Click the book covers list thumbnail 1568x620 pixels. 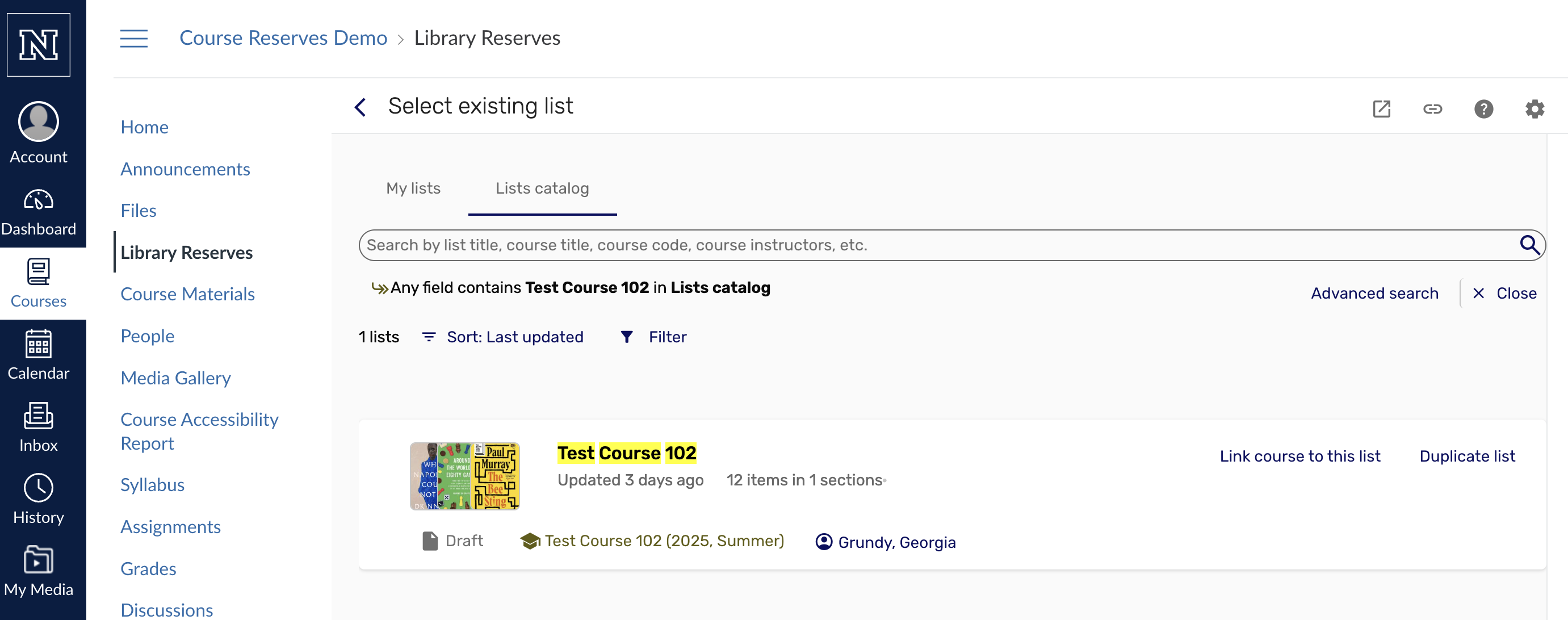coord(464,476)
